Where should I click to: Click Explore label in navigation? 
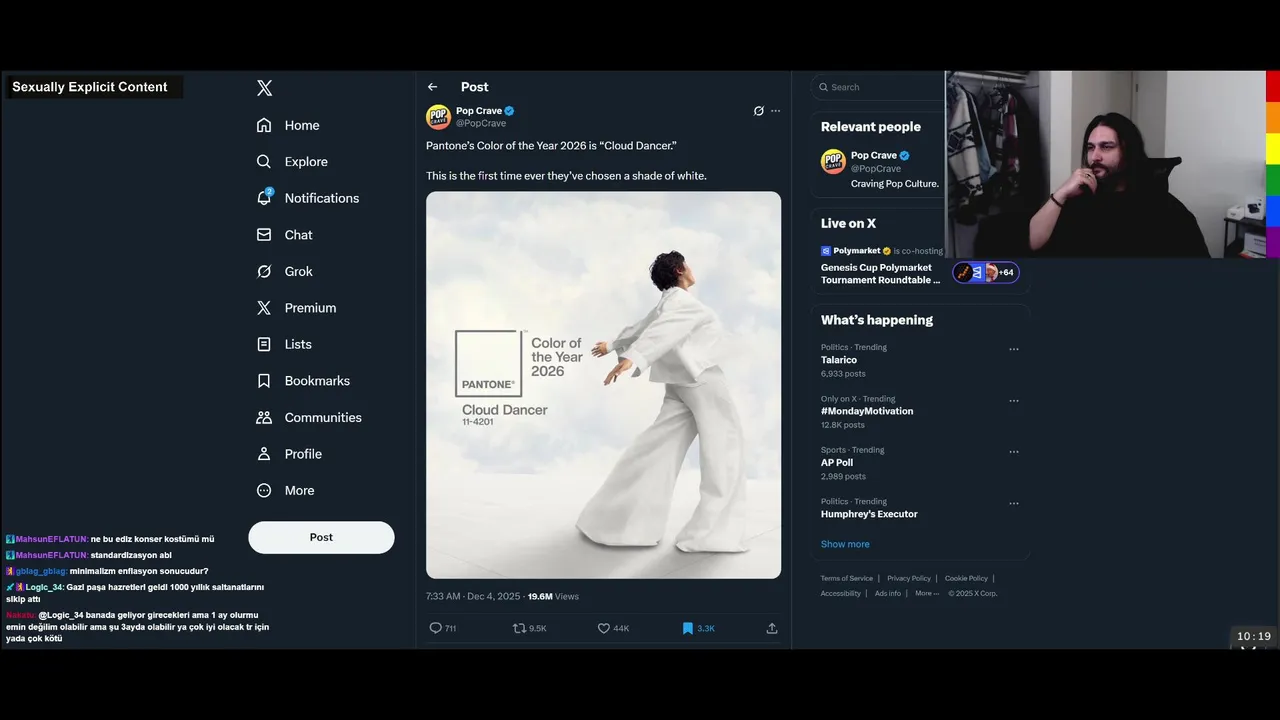click(306, 161)
